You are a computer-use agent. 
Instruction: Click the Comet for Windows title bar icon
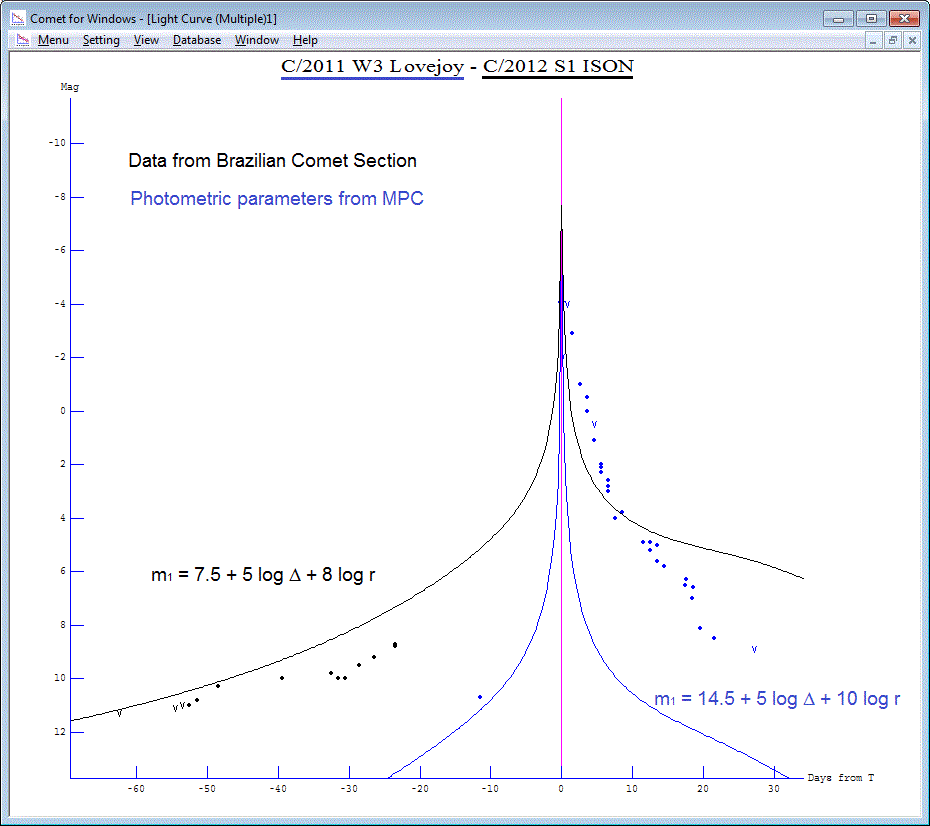pos(17,19)
